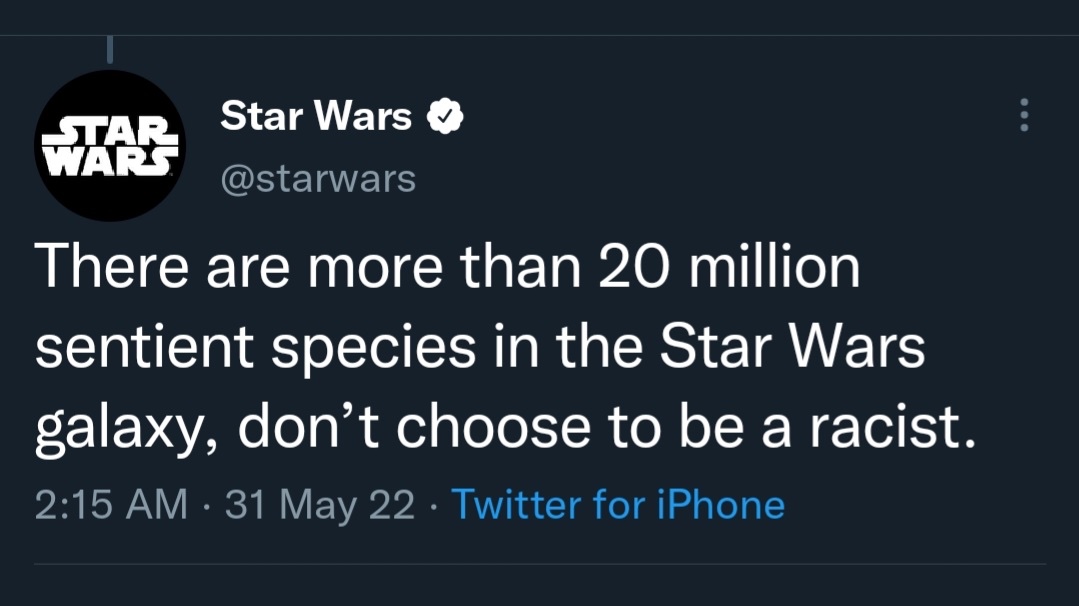Click the Twitter for iPhone source link
The image size is (1079, 606).
618,504
